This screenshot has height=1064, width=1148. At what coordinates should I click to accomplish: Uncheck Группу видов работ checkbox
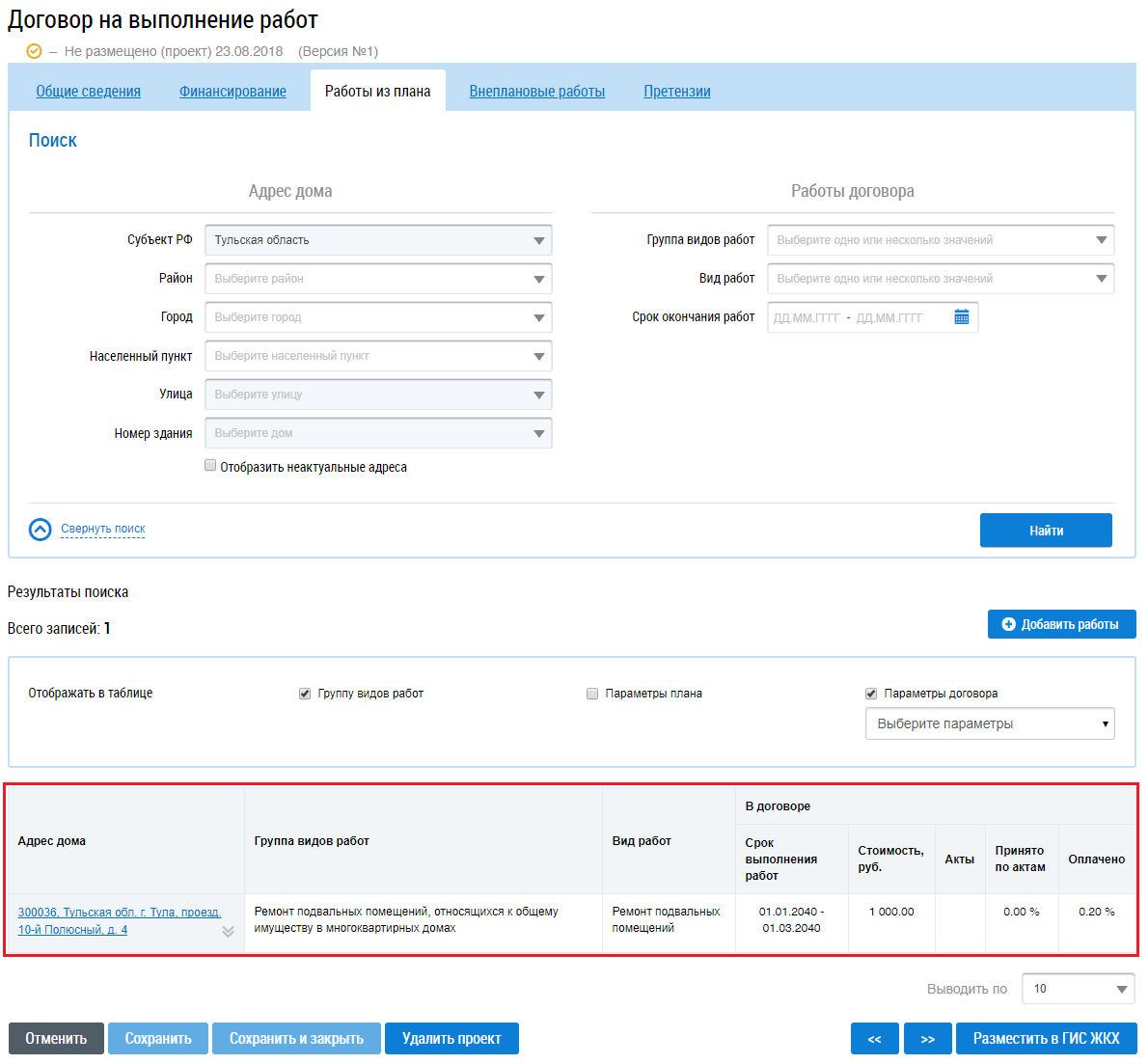pyautogui.click(x=305, y=694)
